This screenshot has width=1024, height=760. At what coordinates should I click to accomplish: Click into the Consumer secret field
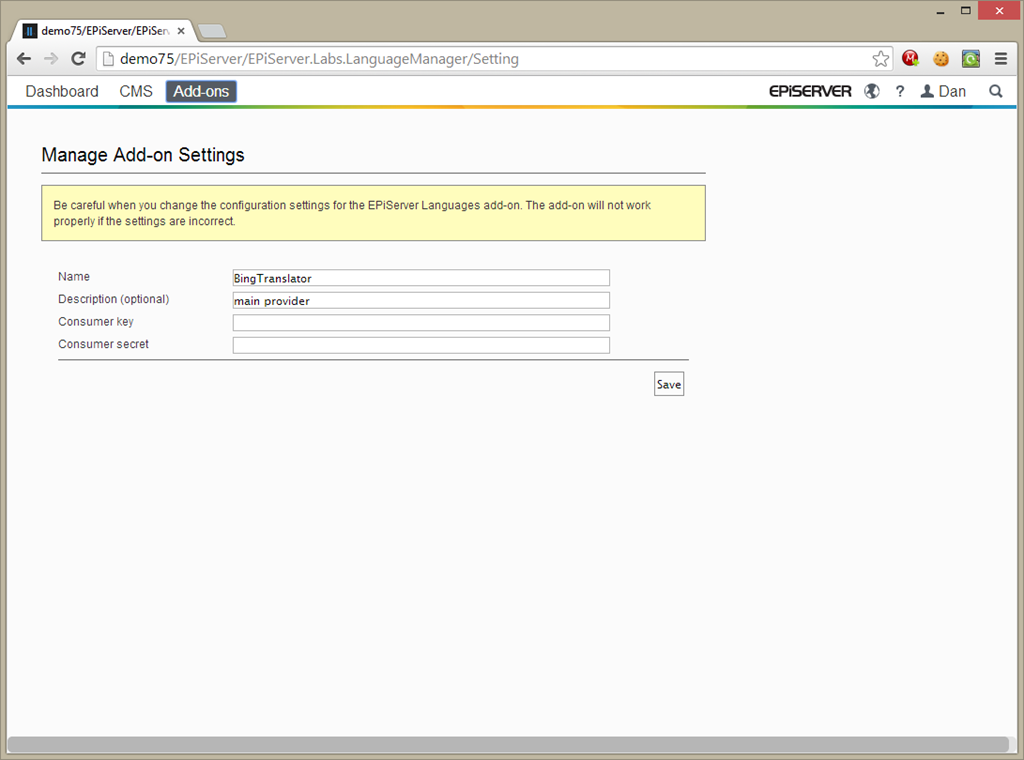[421, 345]
